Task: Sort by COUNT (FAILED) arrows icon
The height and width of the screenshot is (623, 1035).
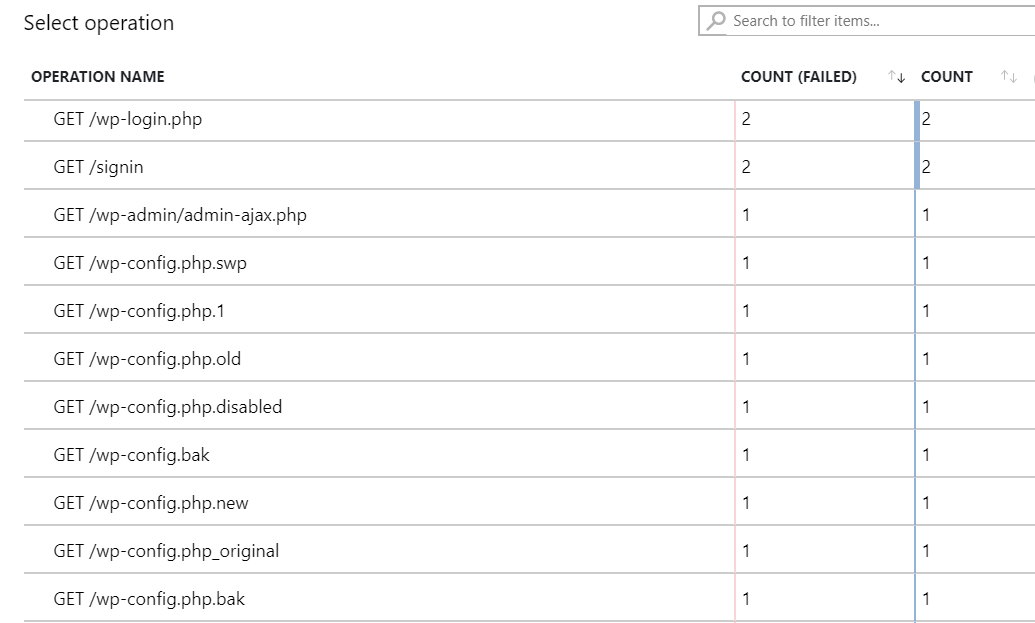Action: click(896, 77)
